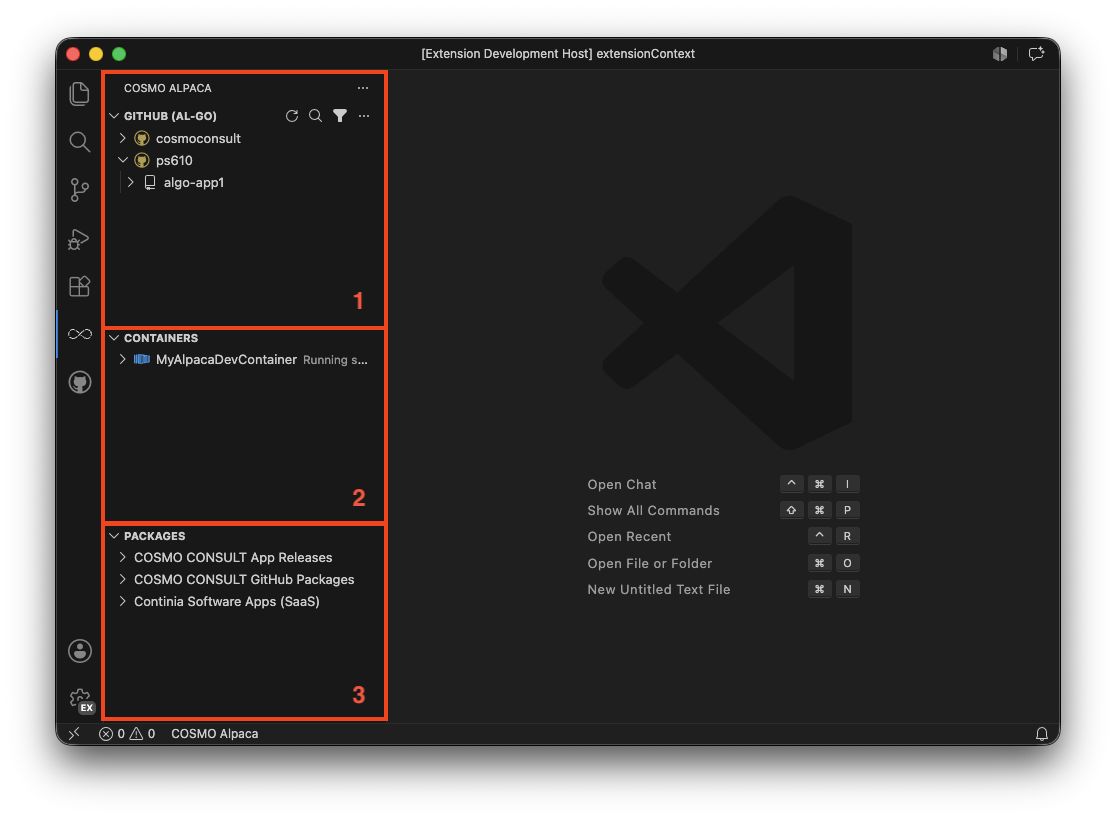Open the GitHub view in activity bar

click(x=79, y=382)
